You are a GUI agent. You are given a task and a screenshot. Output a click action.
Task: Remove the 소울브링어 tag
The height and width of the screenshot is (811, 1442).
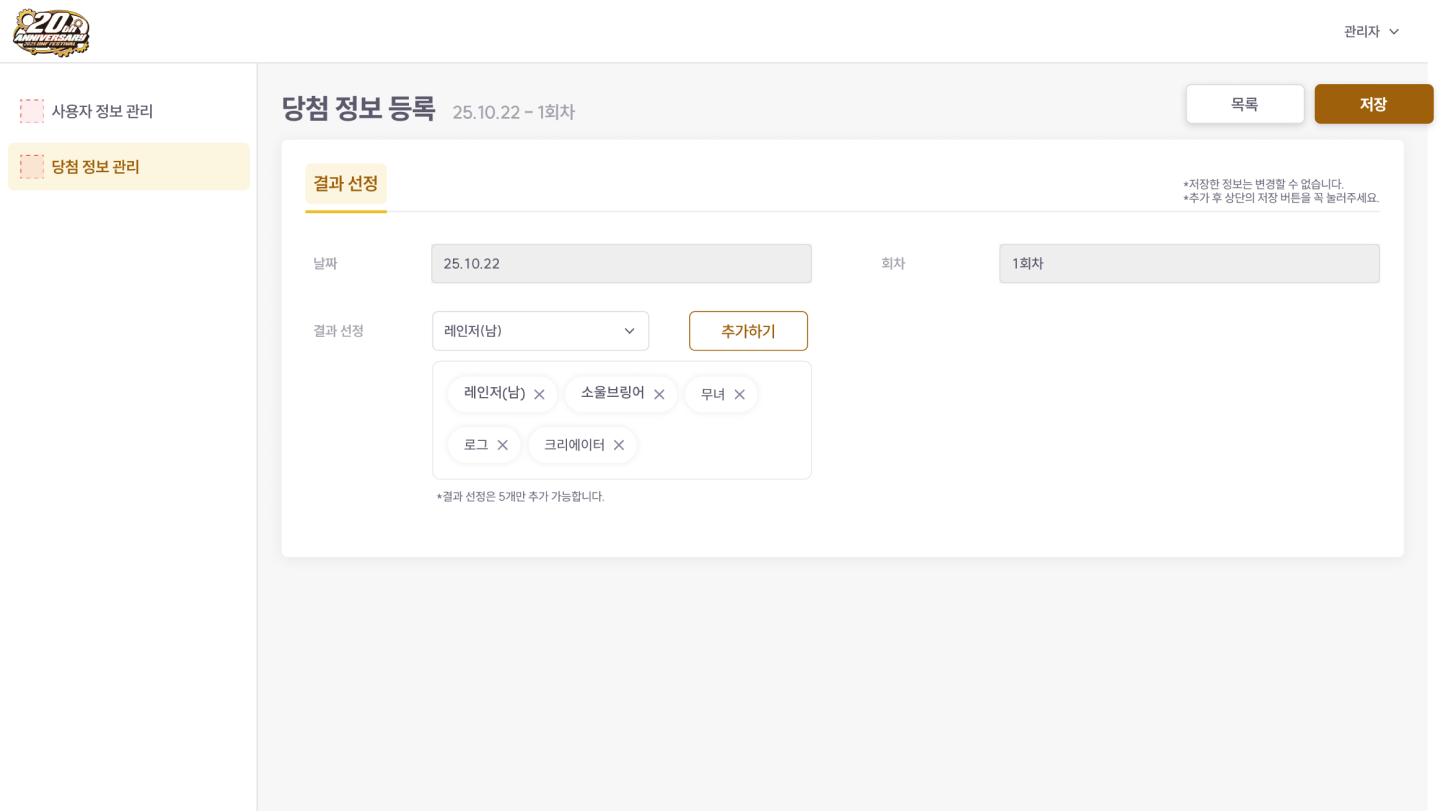(659, 395)
